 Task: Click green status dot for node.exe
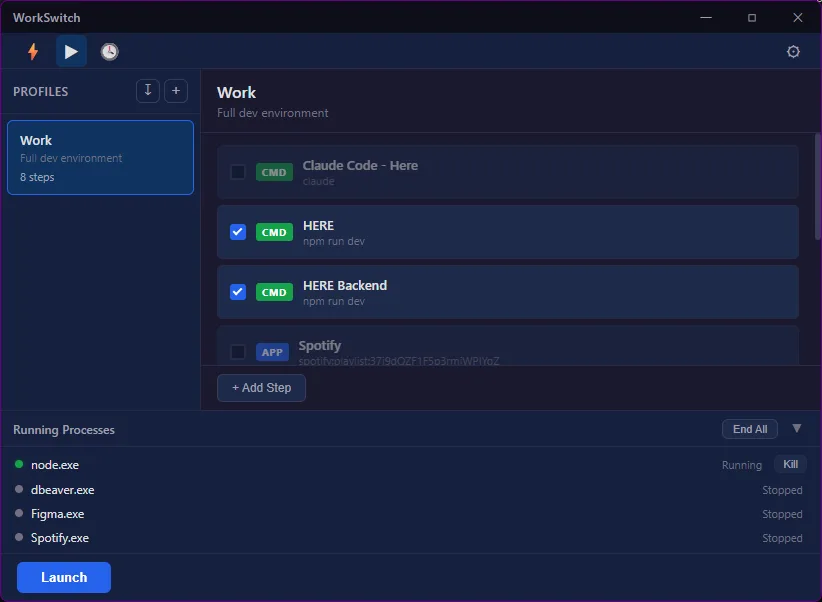19,464
